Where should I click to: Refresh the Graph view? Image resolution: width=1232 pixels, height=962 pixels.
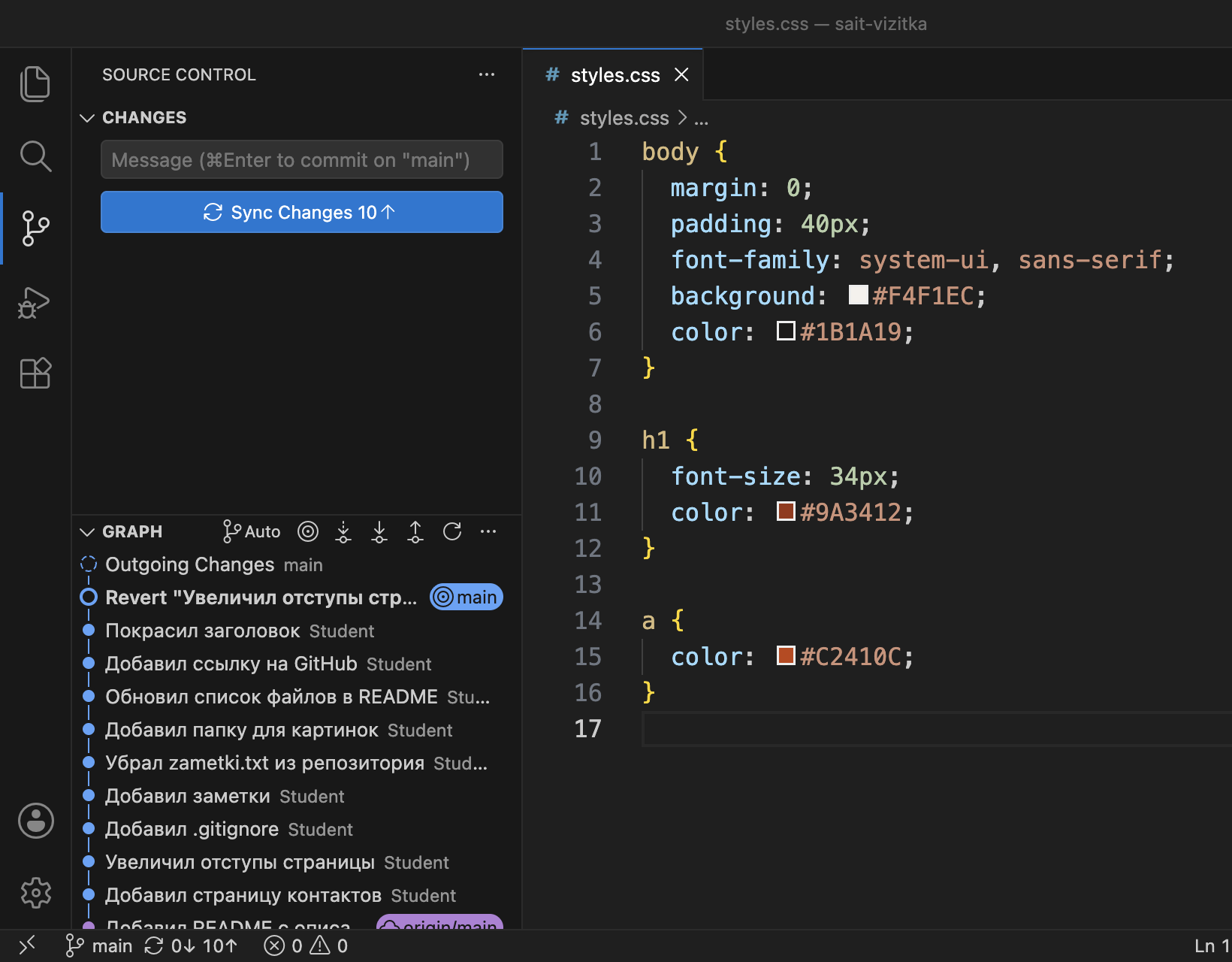tap(452, 531)
